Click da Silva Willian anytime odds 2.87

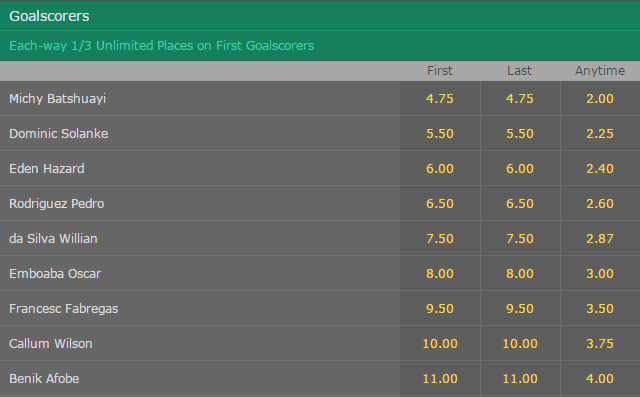point(600,239)
